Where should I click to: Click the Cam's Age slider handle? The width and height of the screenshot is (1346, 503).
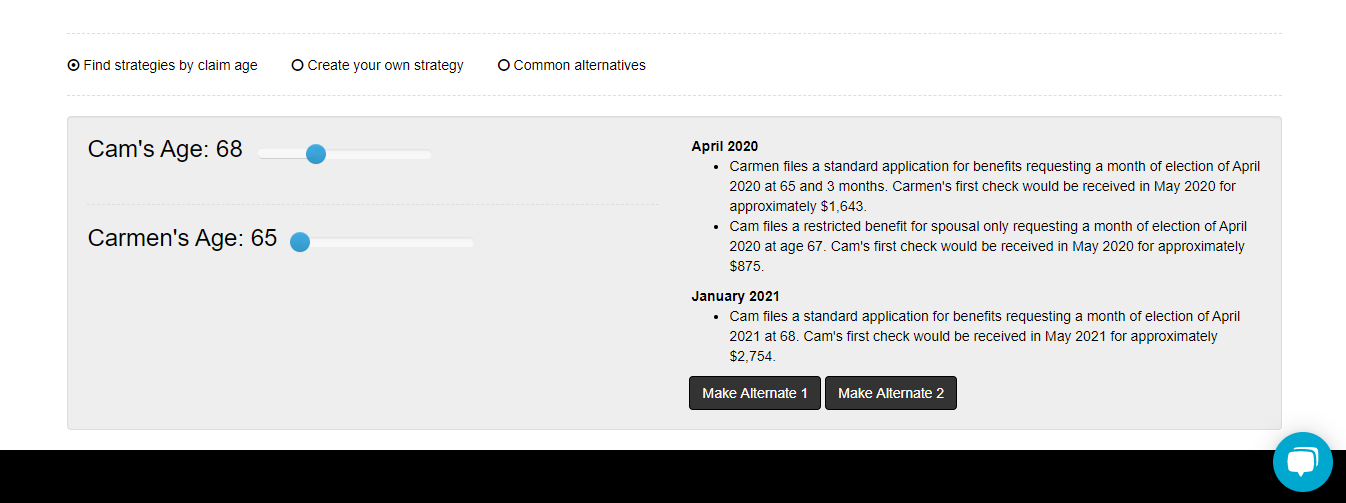click(x=315, y=154)
